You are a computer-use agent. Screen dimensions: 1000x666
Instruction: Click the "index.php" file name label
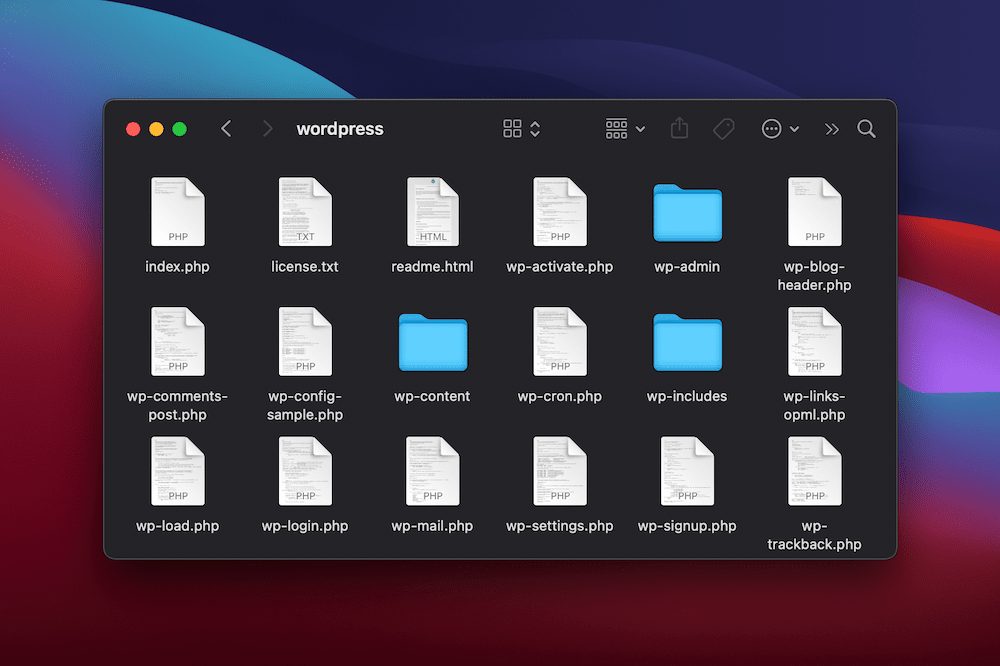177,267
